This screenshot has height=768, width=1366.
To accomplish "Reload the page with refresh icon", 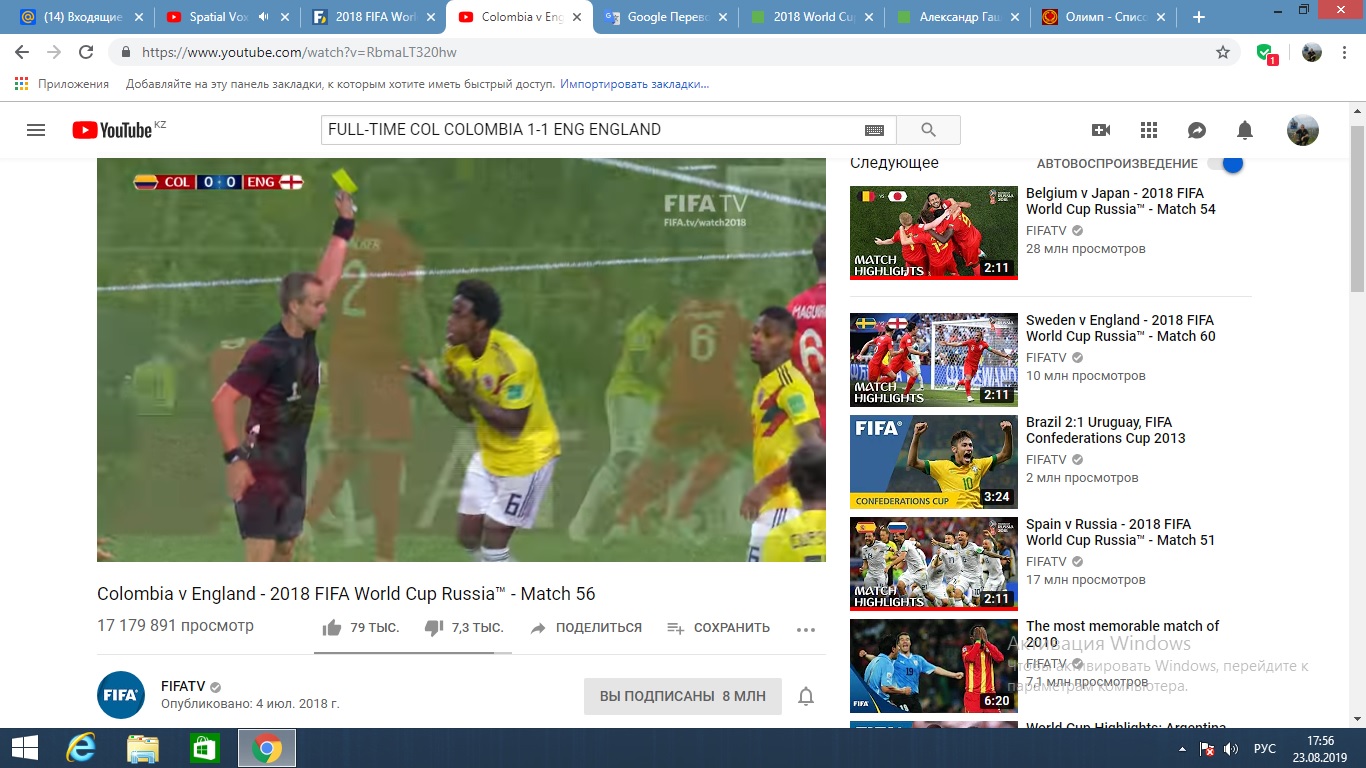I will click(86, 52).
